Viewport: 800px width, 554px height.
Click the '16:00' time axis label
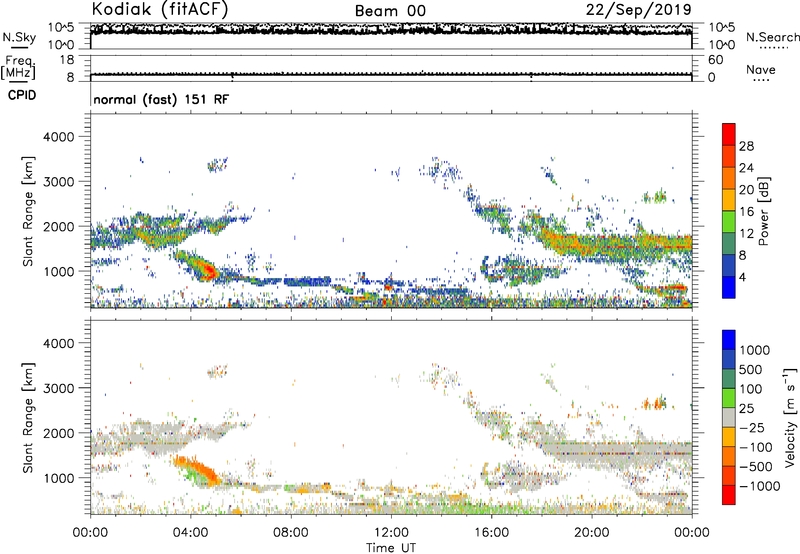pyautogui.click(x=491, y=533)
